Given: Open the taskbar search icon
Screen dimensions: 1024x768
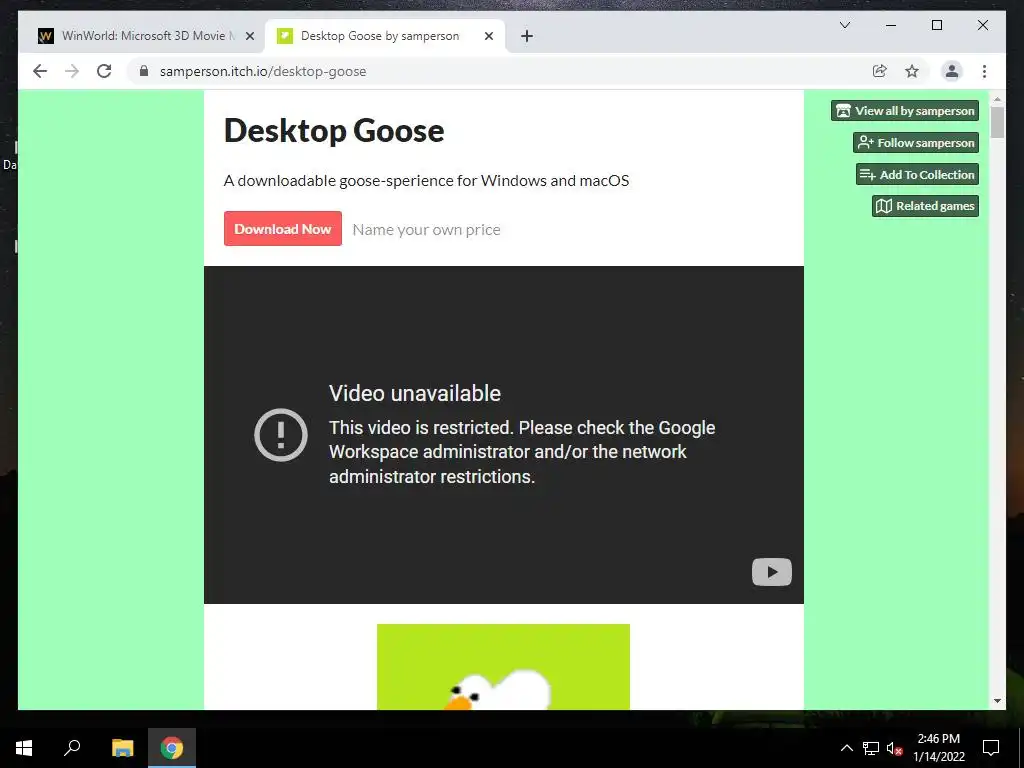Looking at the screenshot, I should pos(72,747).
